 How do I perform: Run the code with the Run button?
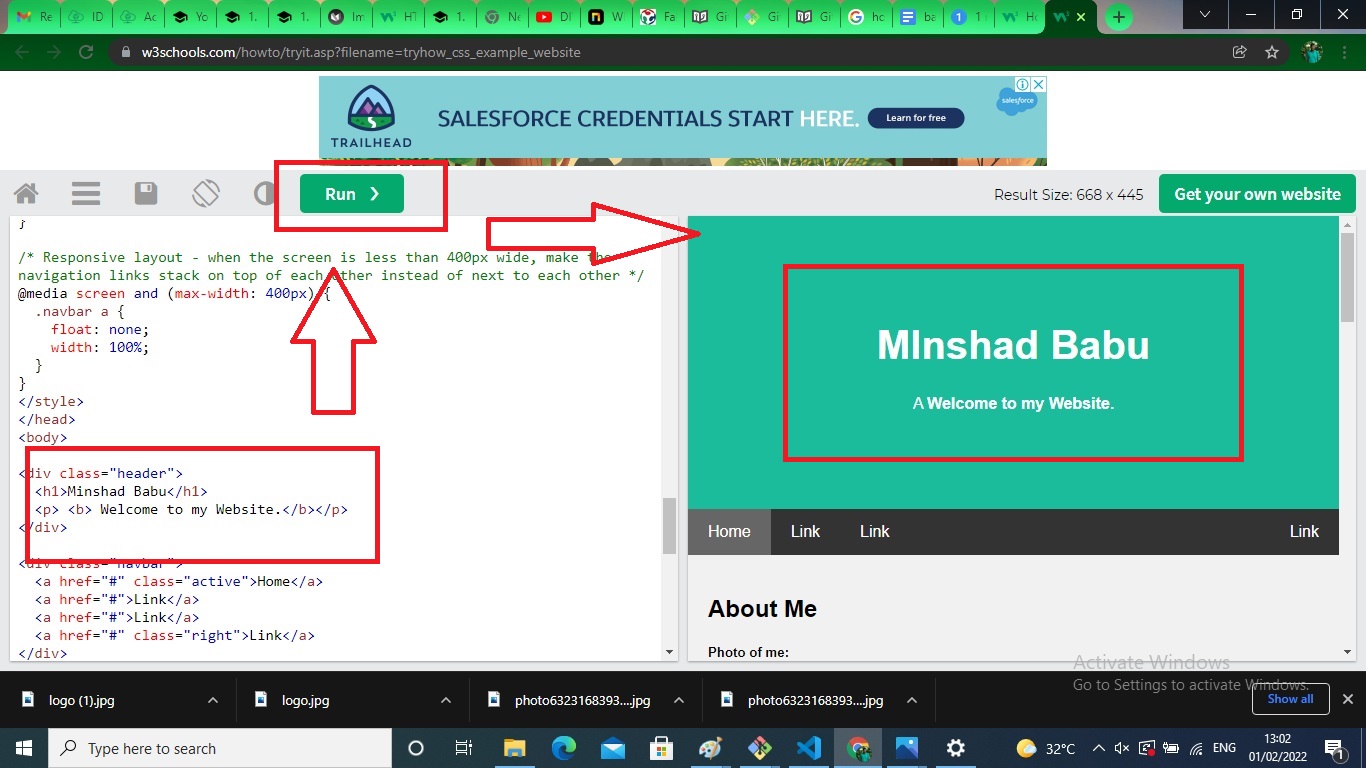pos(350,193)
